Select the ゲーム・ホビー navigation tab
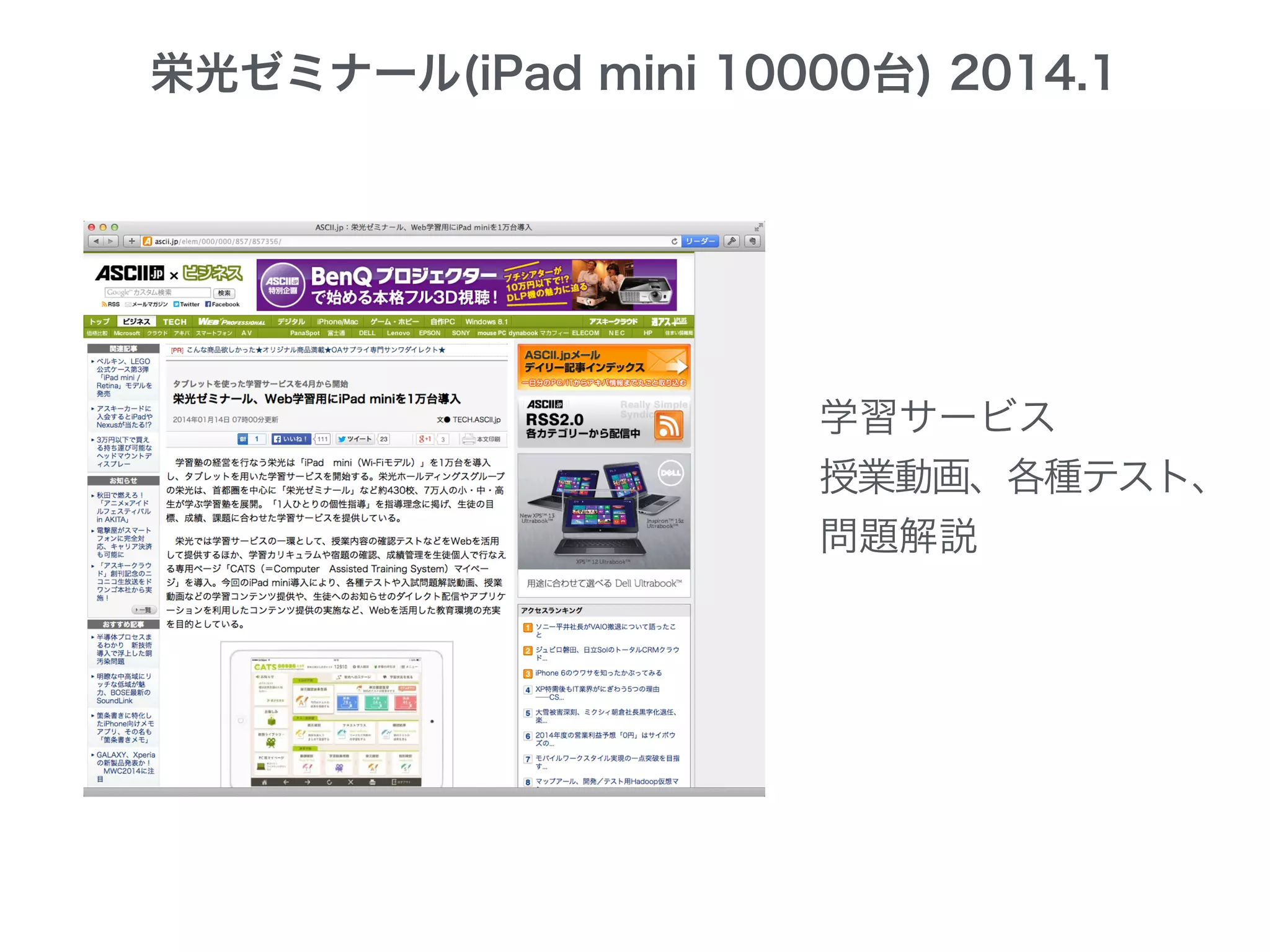 [x=395, y=322]
